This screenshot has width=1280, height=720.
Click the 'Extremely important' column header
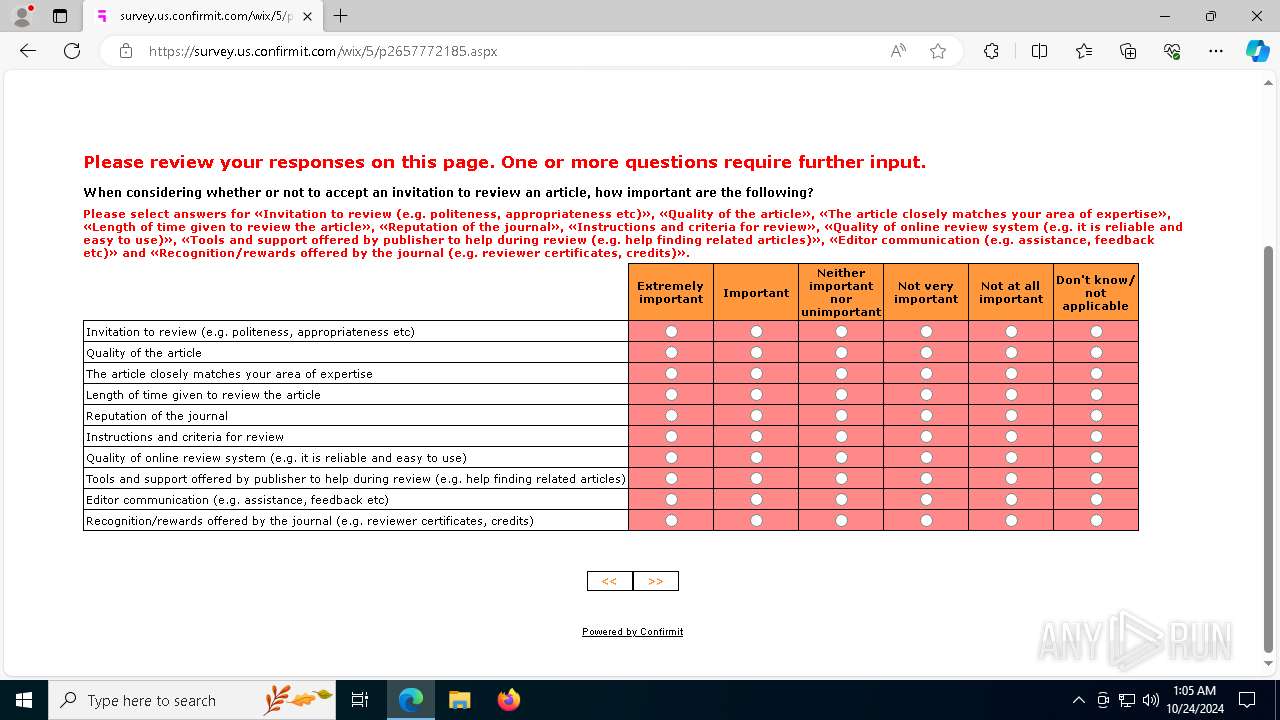click(671, 292)
